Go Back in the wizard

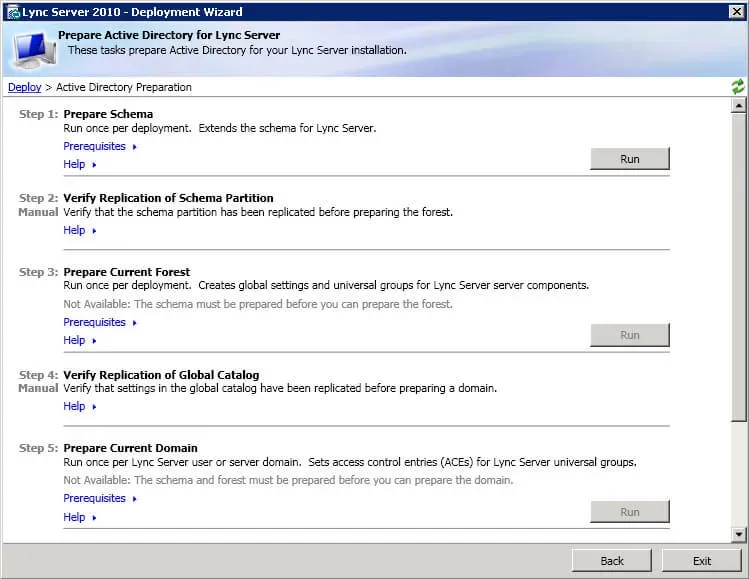click(x=612, y=561)
